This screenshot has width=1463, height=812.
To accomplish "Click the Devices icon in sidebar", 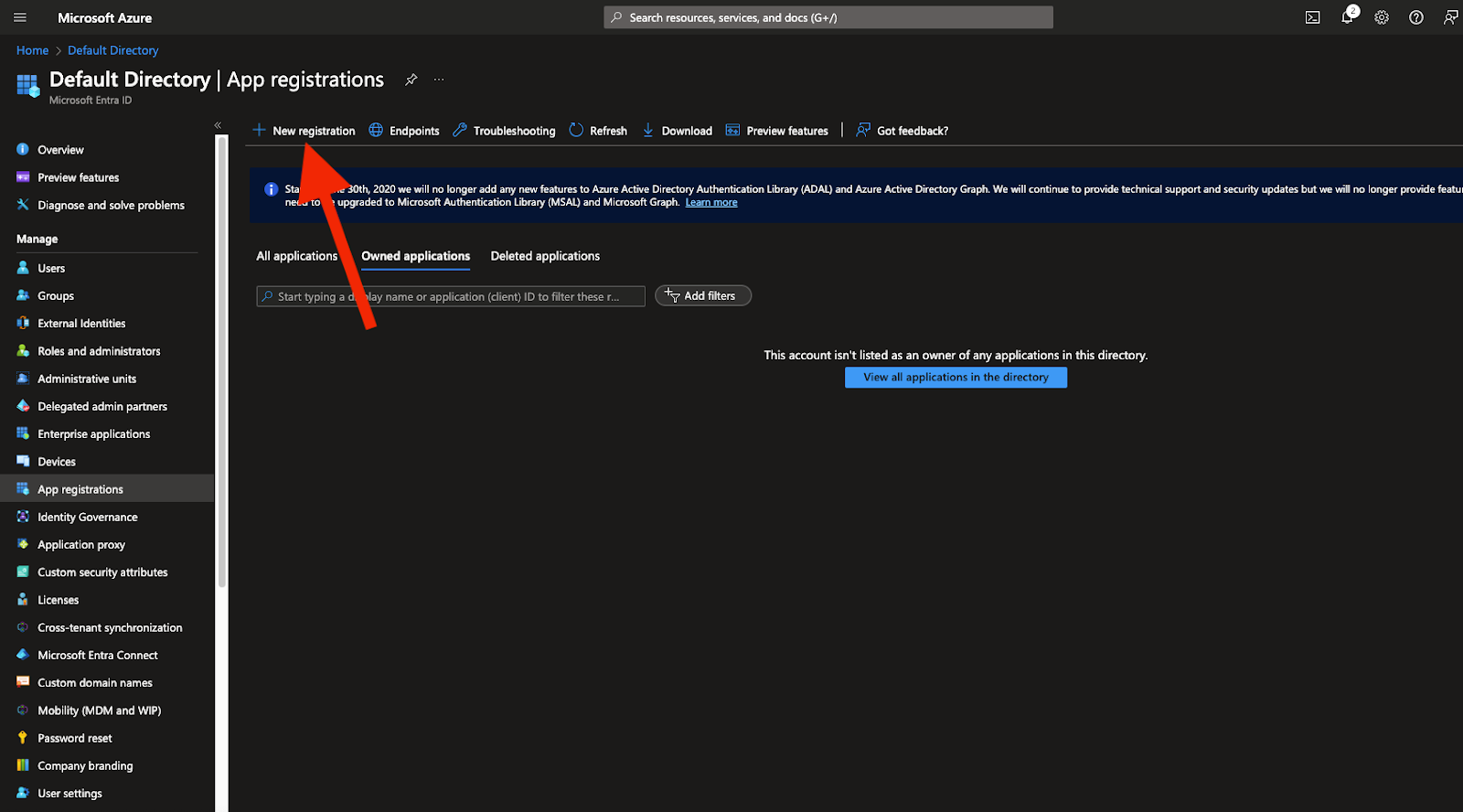I will click(23, 461).
